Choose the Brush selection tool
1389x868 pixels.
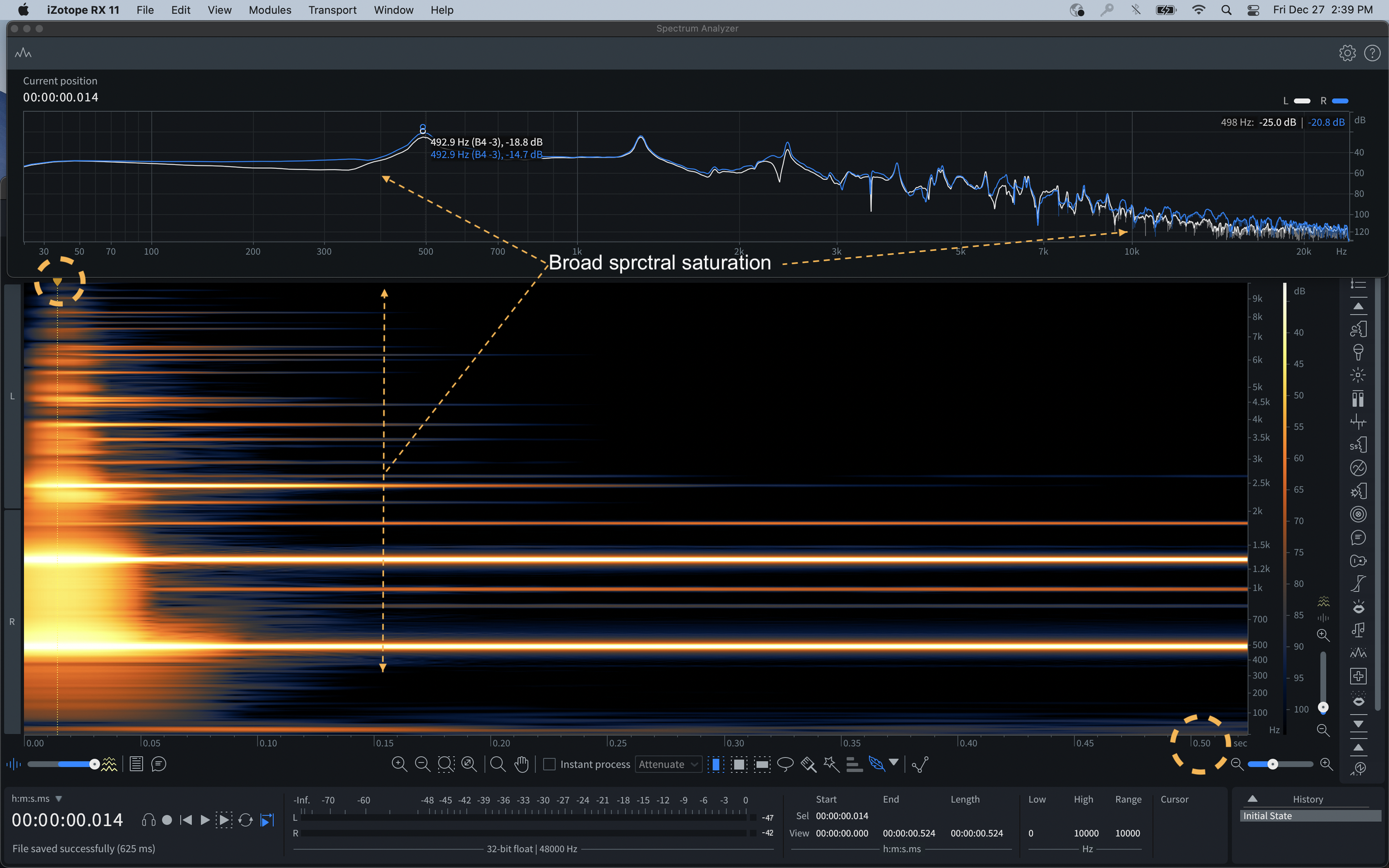point(808,764)
